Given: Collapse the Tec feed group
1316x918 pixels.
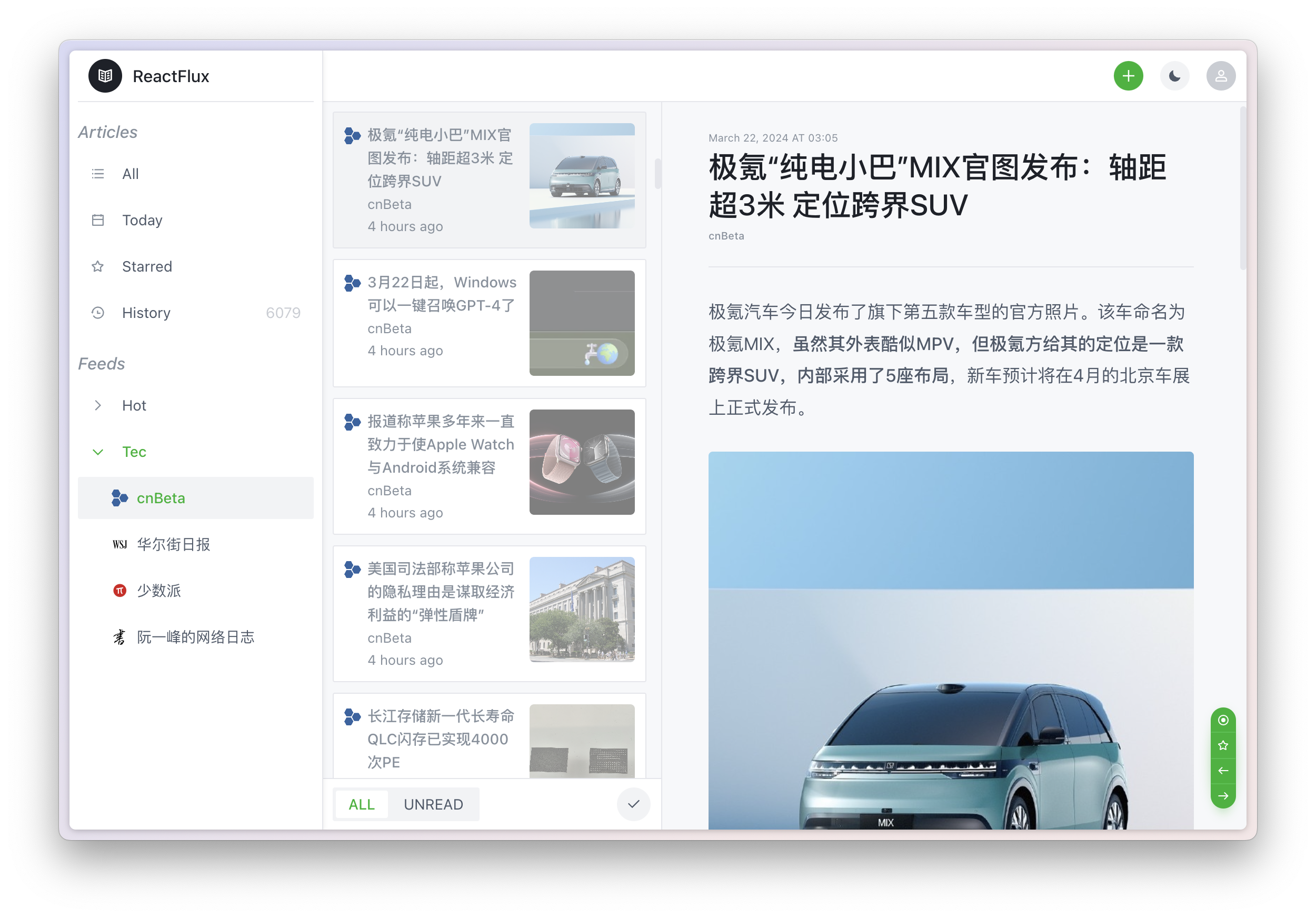Looking at the screenshot, I should 98,452.
